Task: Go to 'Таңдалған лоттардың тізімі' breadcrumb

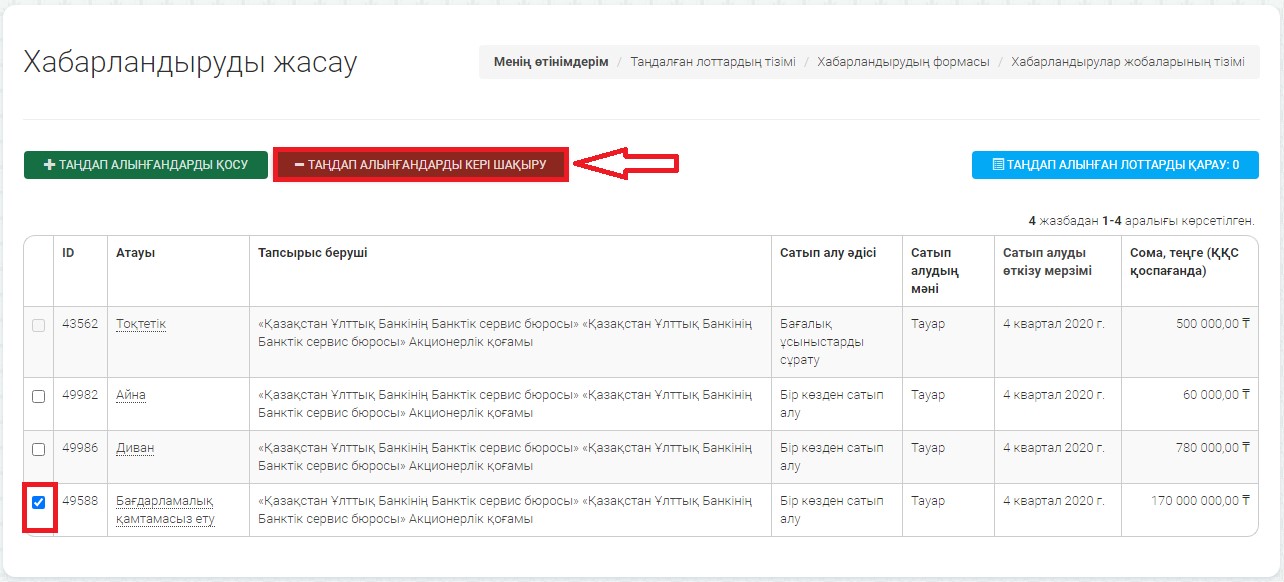Action: pyautogui.click(x=713, y=62)
